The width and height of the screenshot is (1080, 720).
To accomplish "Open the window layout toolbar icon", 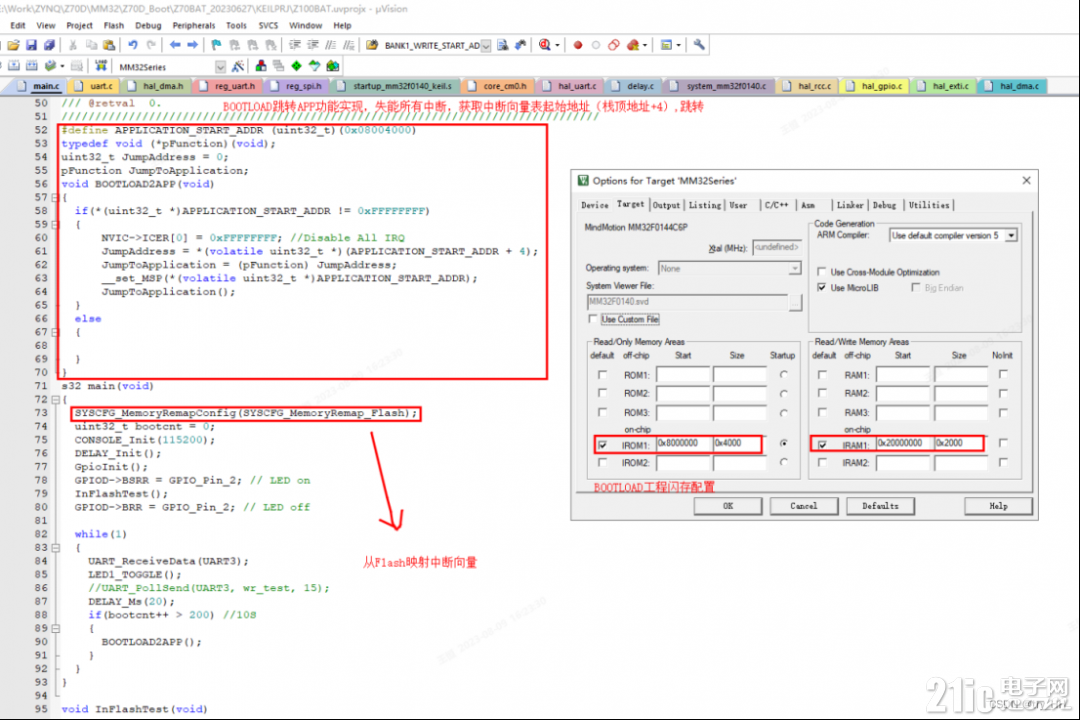I will tap(665, 45).
